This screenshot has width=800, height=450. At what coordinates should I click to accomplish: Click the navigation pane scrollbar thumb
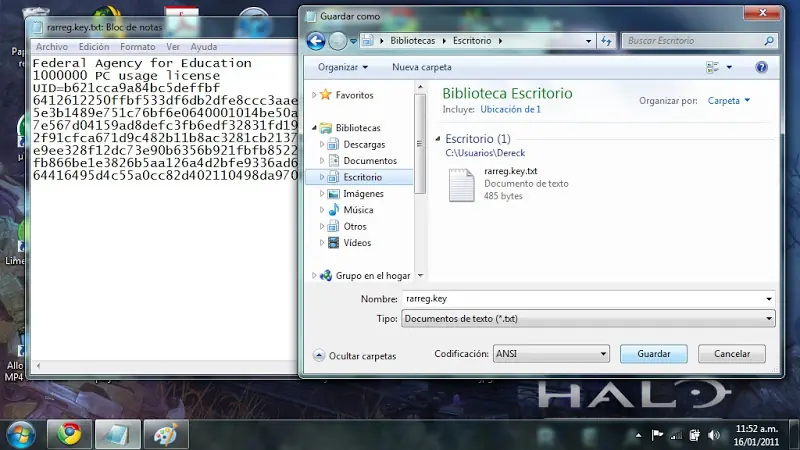point(420,144)
